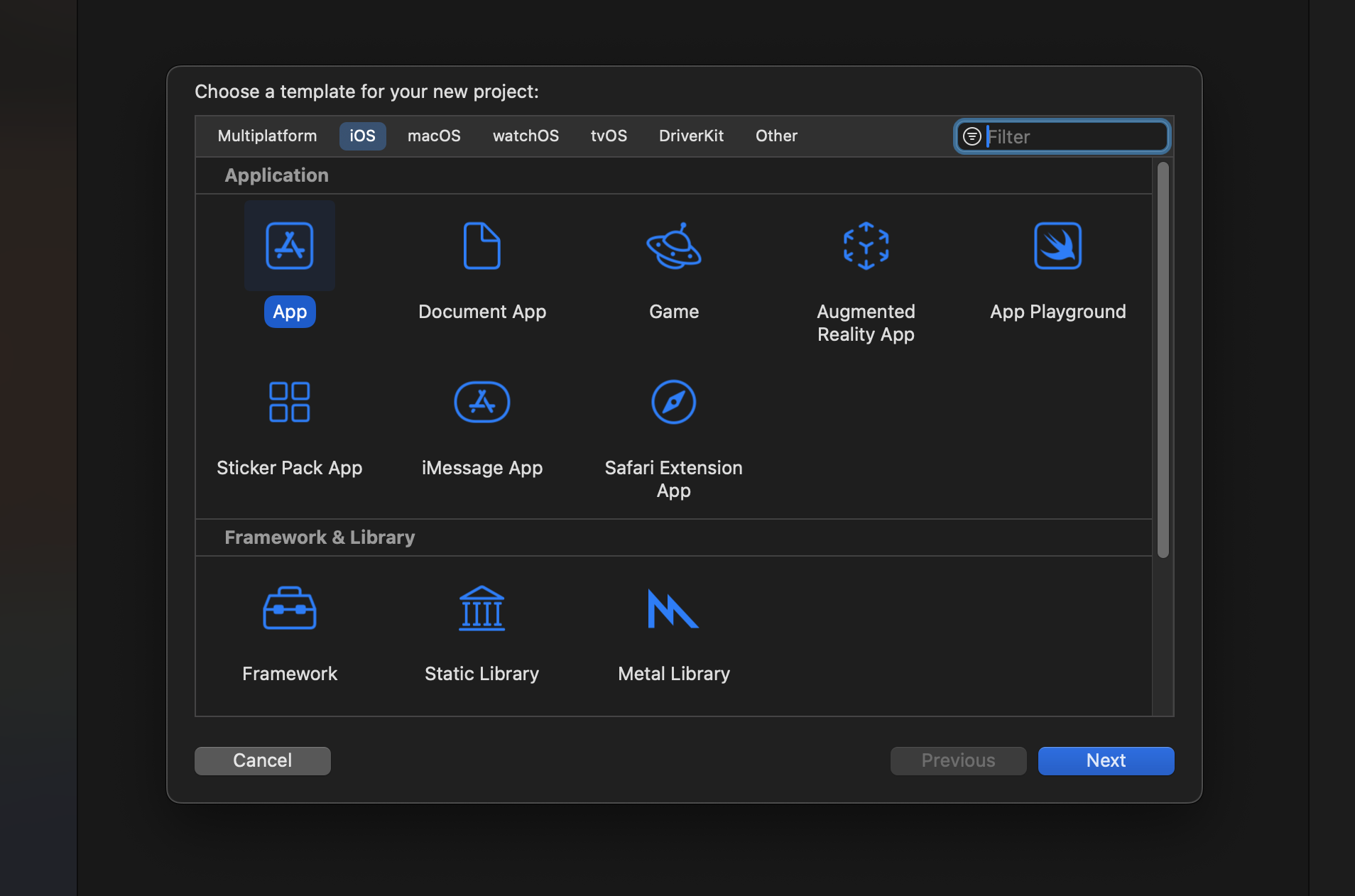Switch to the macOS tab
1355x896 pixels.
coord(434,136)
